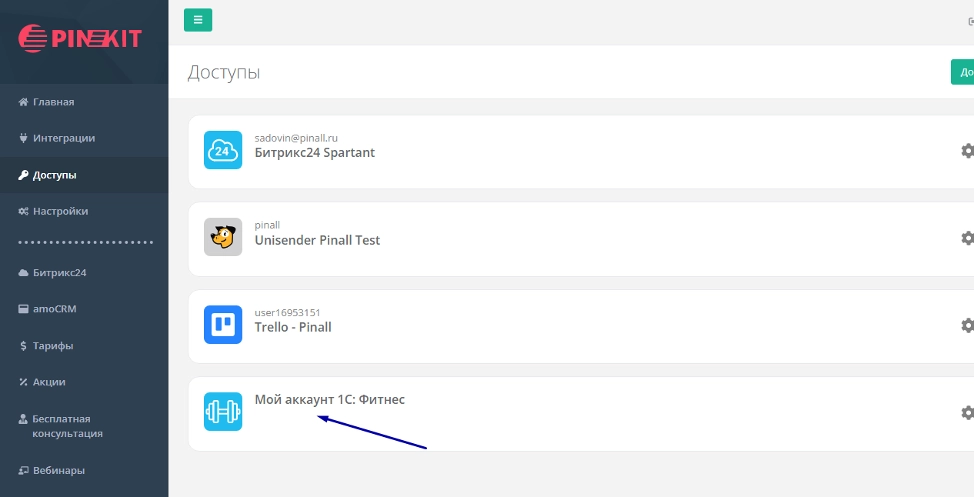Toggle the sidebar with hamburger button

click(198, 20)
